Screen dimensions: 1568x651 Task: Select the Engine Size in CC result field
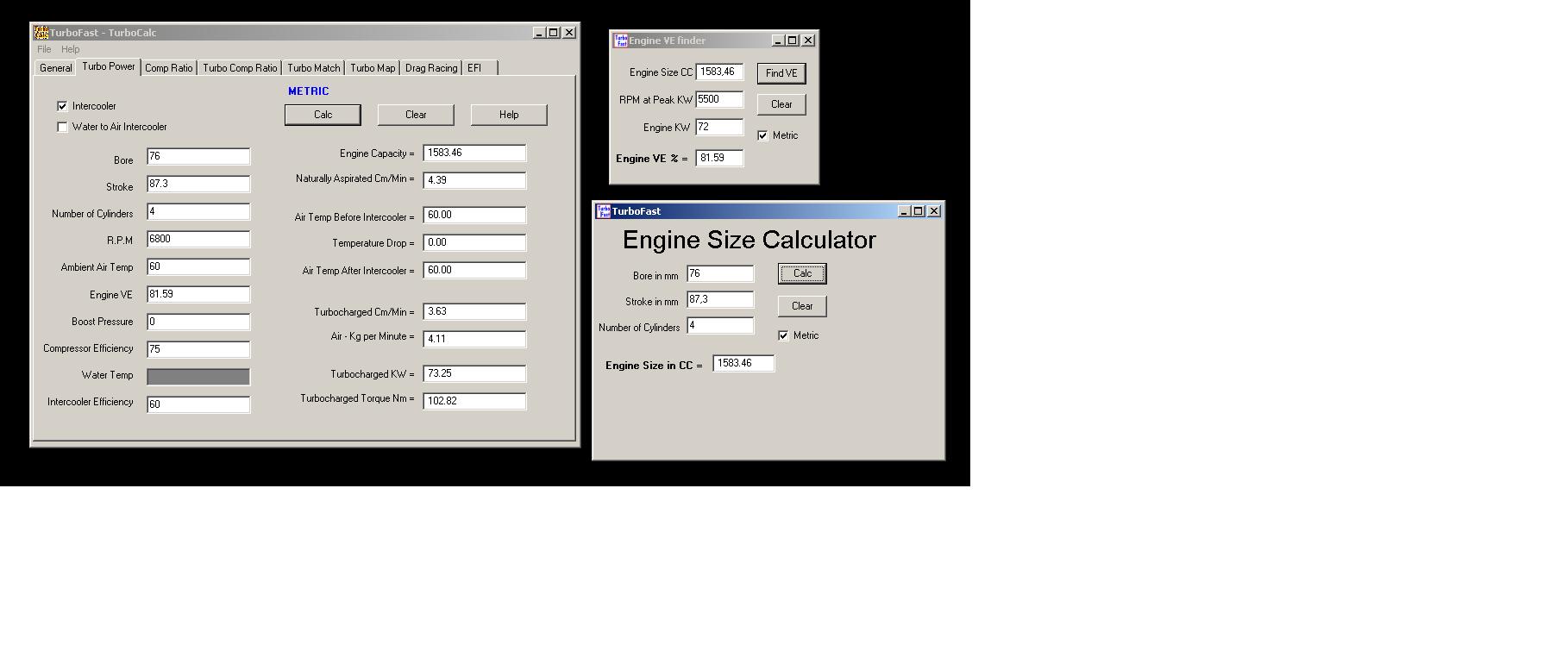[743, 363]
